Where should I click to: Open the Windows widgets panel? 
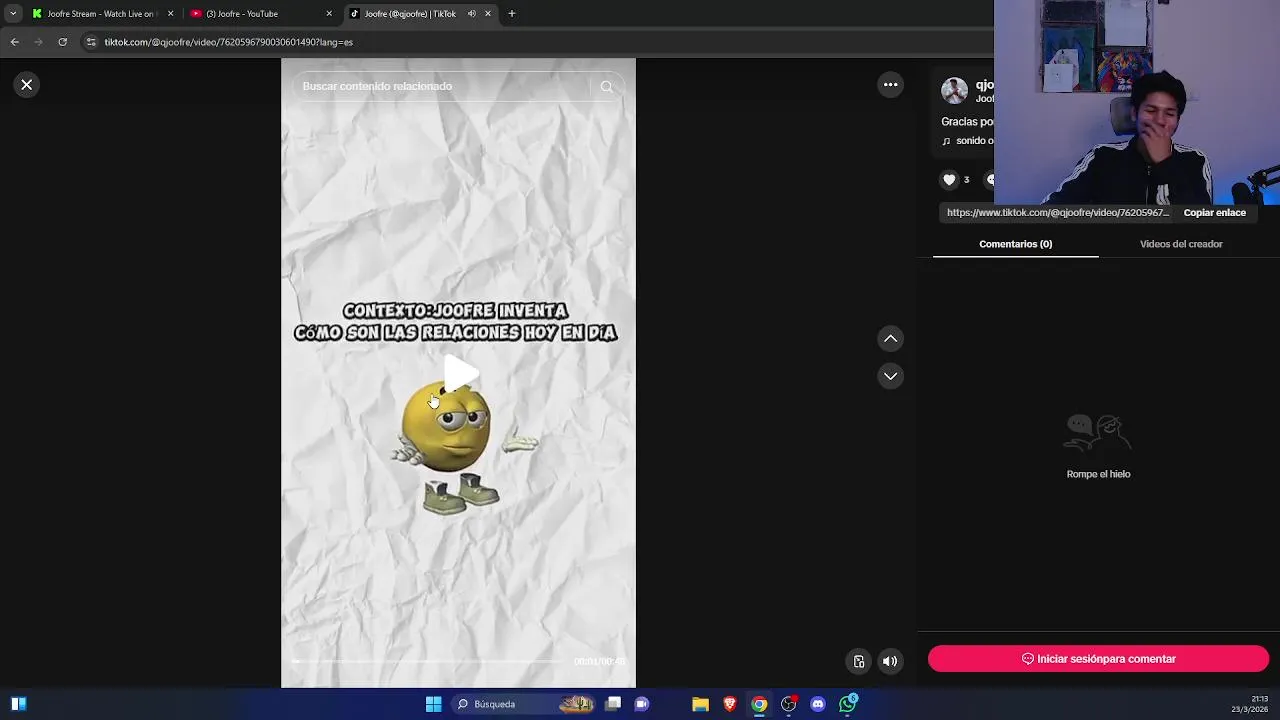pos(18,704)
